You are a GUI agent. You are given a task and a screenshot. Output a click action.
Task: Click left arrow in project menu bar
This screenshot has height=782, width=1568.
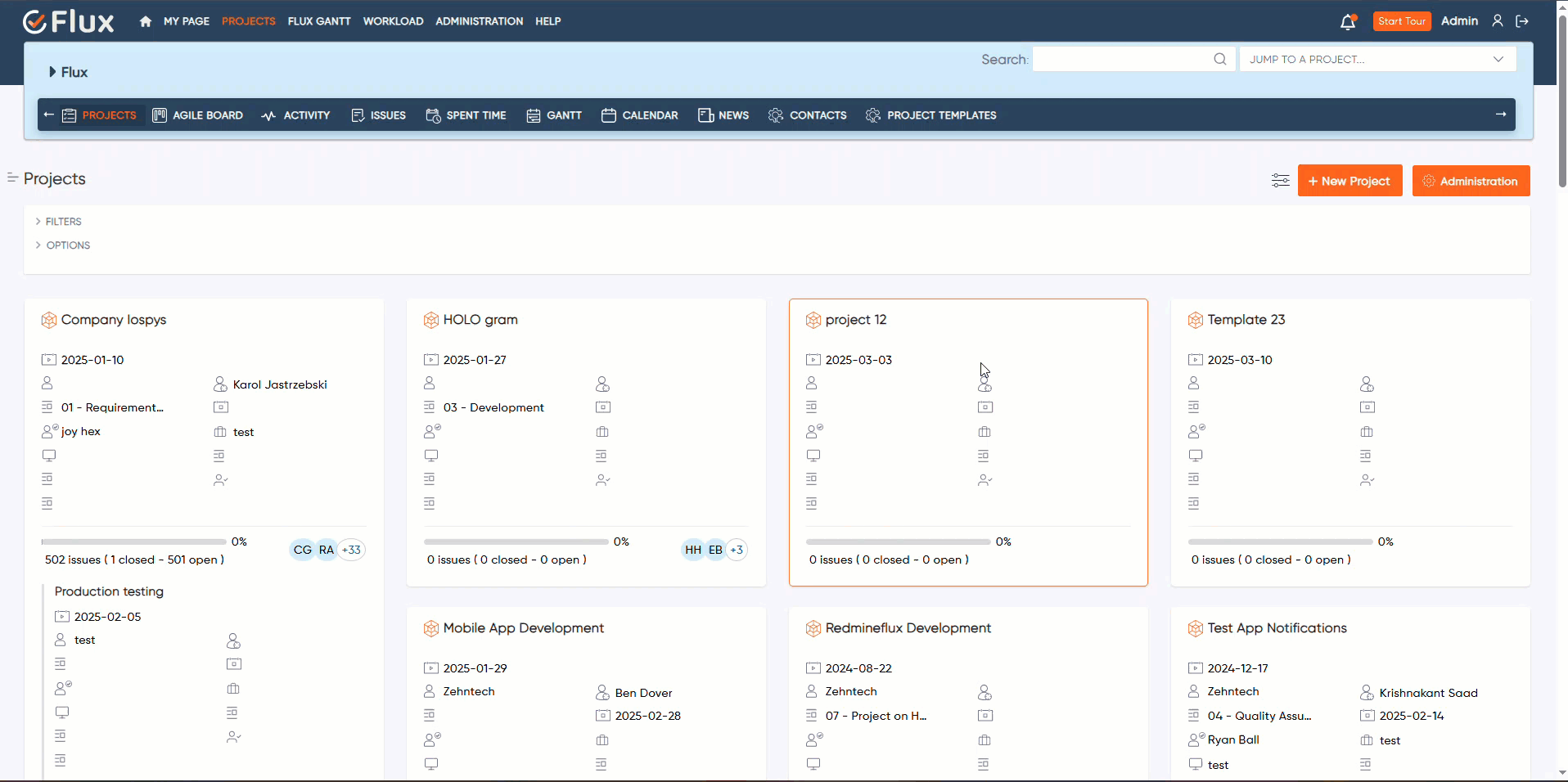(x=48, y=115)
